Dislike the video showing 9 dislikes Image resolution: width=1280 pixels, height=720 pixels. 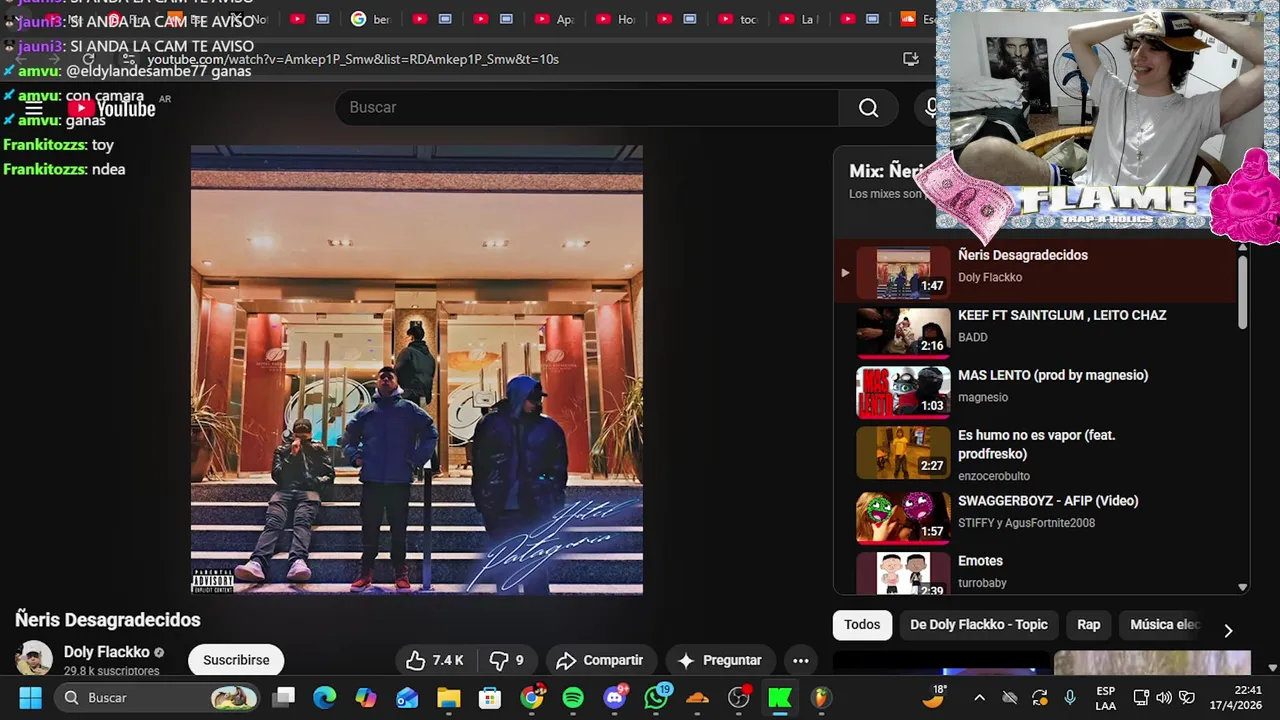coord(506,660)
